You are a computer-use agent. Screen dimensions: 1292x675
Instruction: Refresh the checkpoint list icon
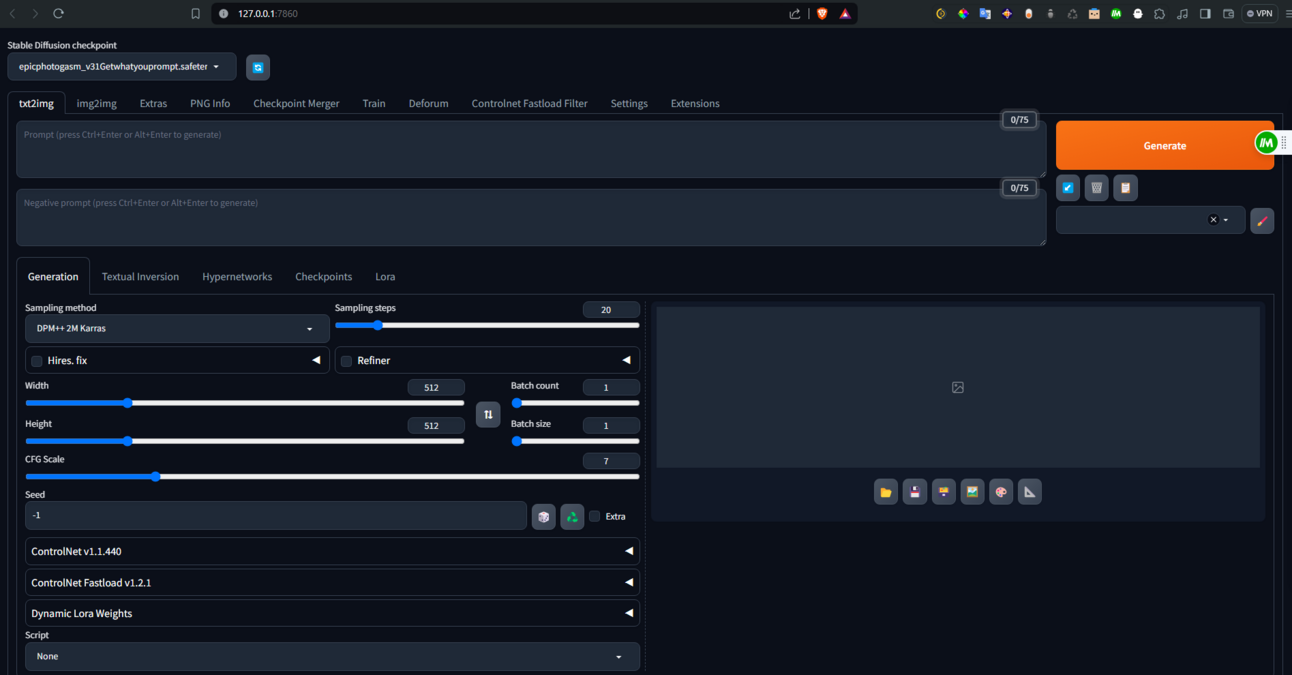click(x=258, y=67)
